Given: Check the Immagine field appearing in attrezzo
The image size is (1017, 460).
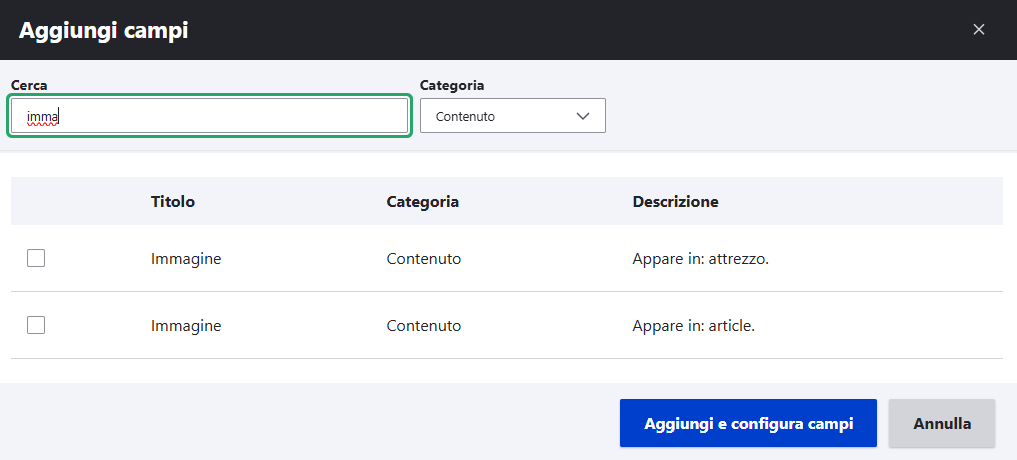Looking at the screenshot, I should 36,259.
